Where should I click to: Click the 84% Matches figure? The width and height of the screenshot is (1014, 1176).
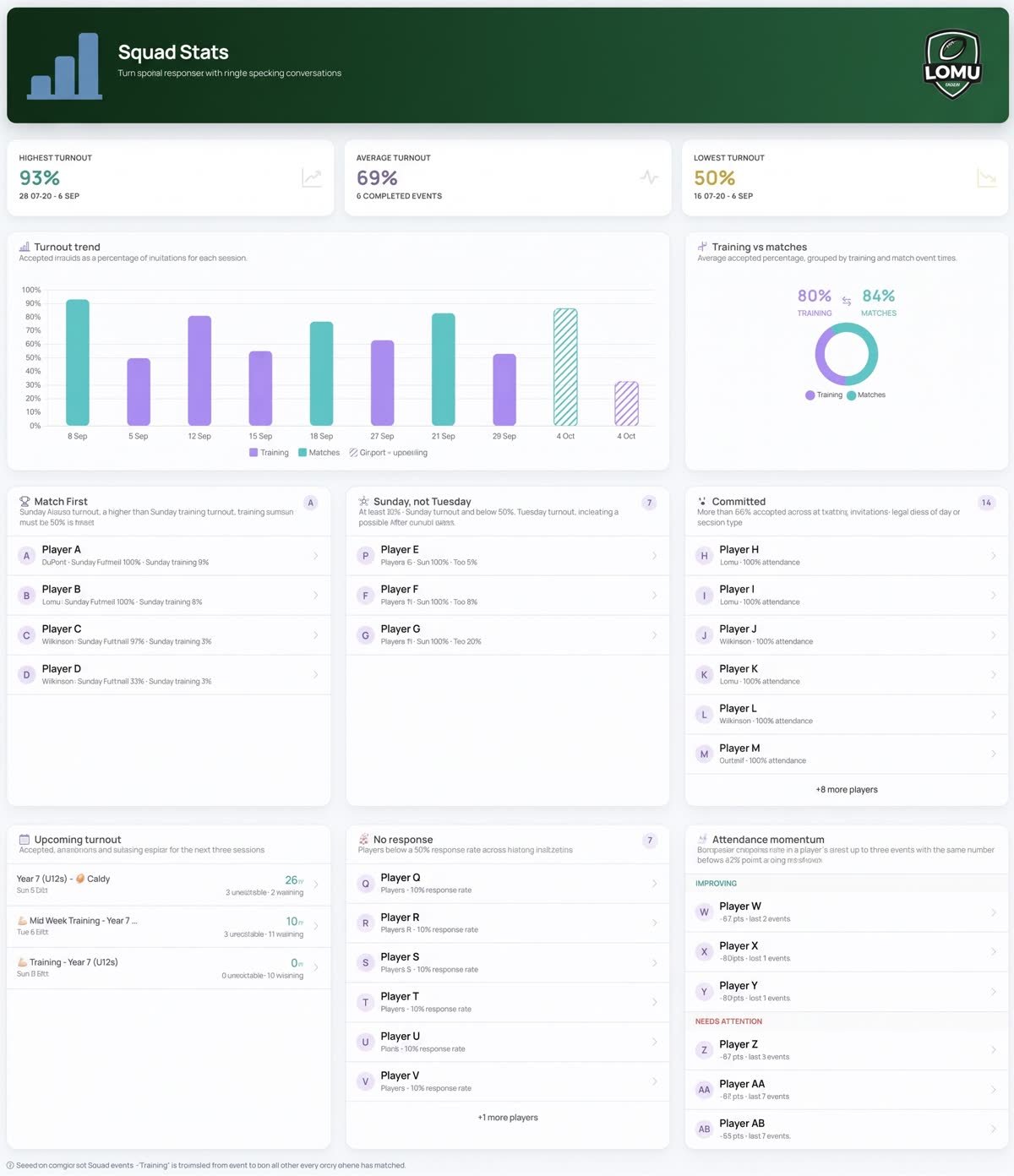click(x=879, y=296)
